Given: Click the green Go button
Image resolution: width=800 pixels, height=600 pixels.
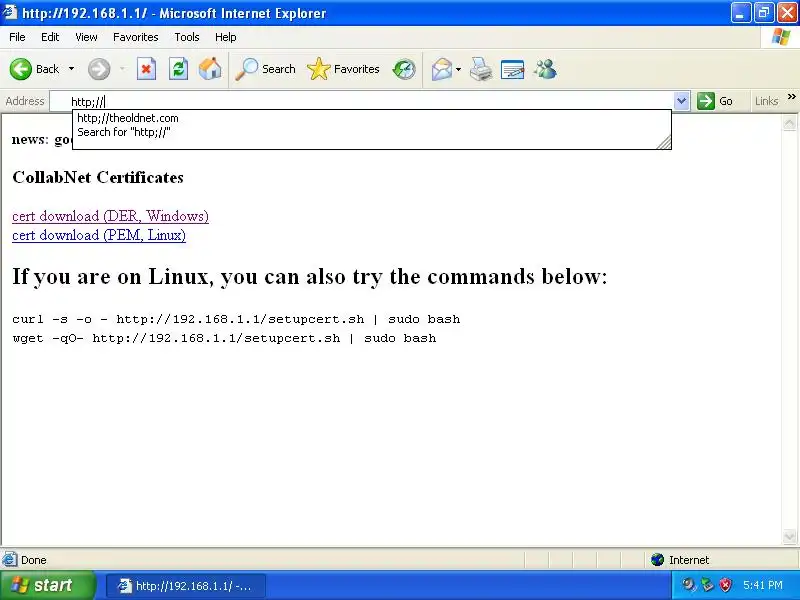Looking at the screenshot, I should [715, 101].
